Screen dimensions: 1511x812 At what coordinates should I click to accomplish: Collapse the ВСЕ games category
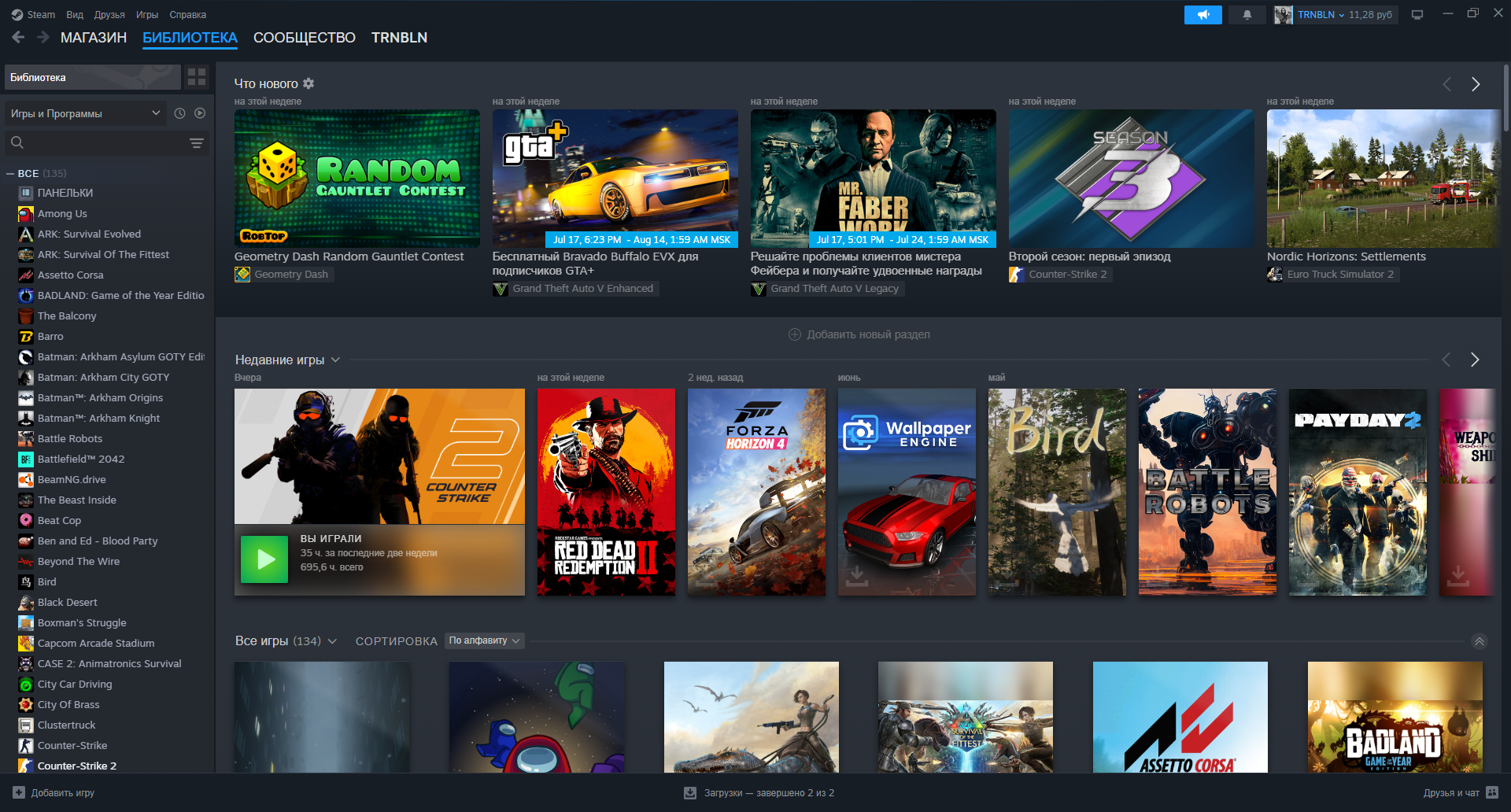10,173
